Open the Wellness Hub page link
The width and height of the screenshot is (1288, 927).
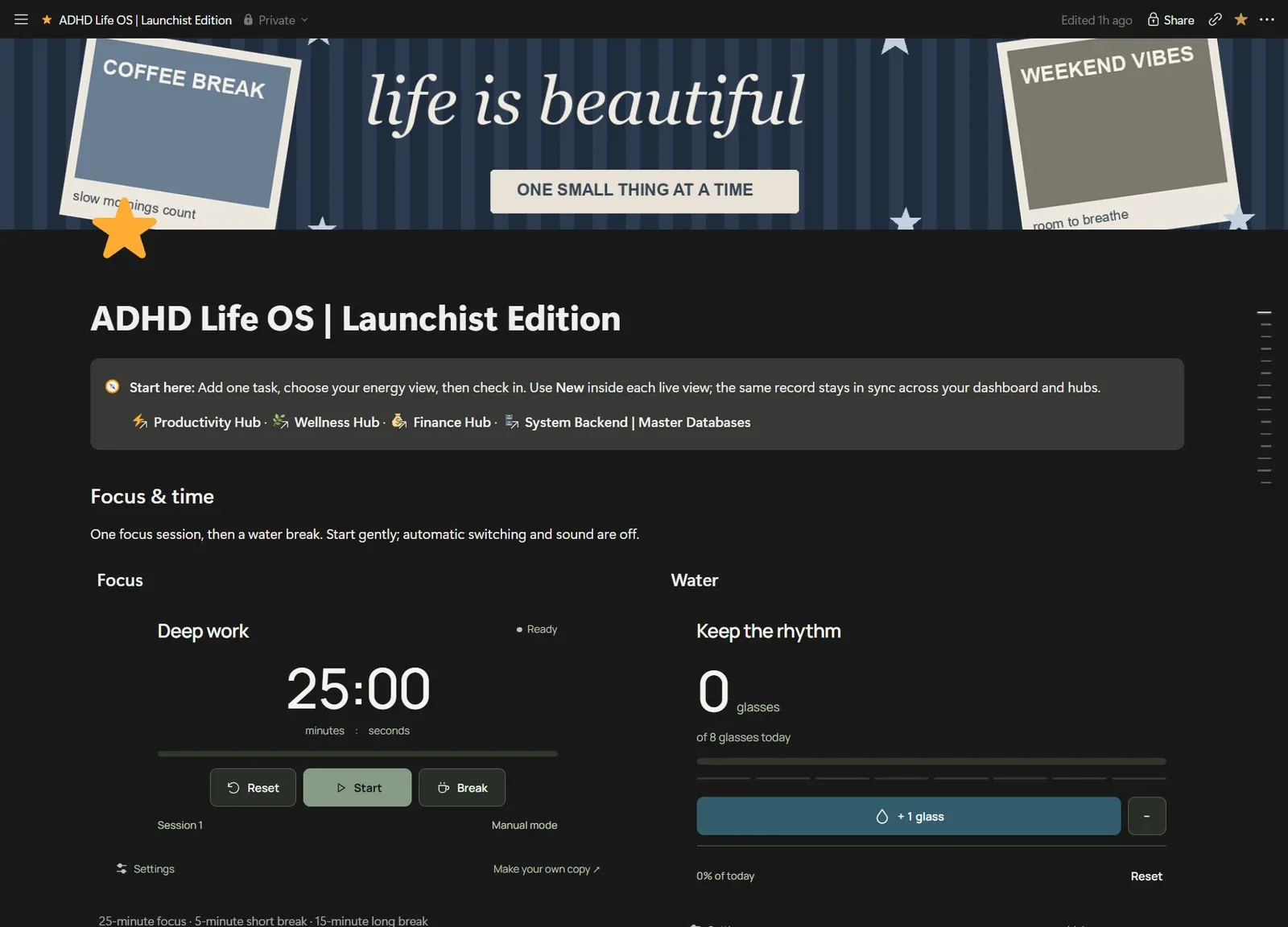pos(336,422)
